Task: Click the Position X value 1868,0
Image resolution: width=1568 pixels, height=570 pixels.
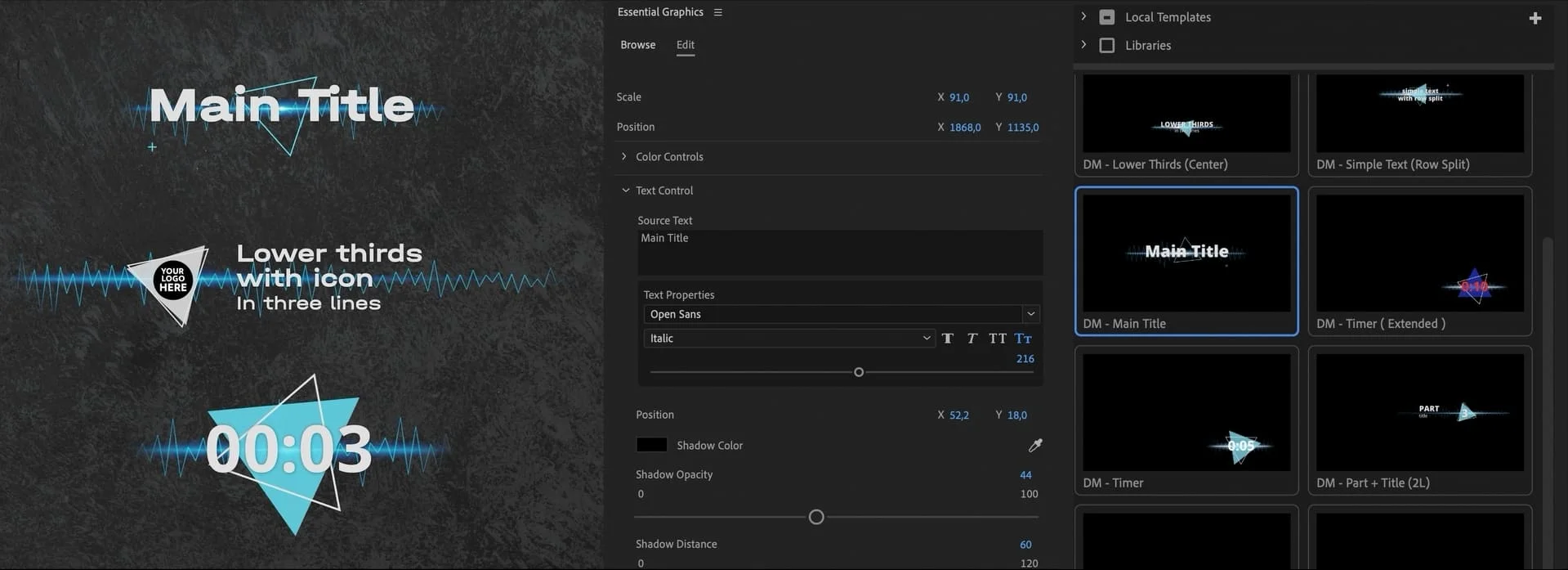Action: pos(965,128)
